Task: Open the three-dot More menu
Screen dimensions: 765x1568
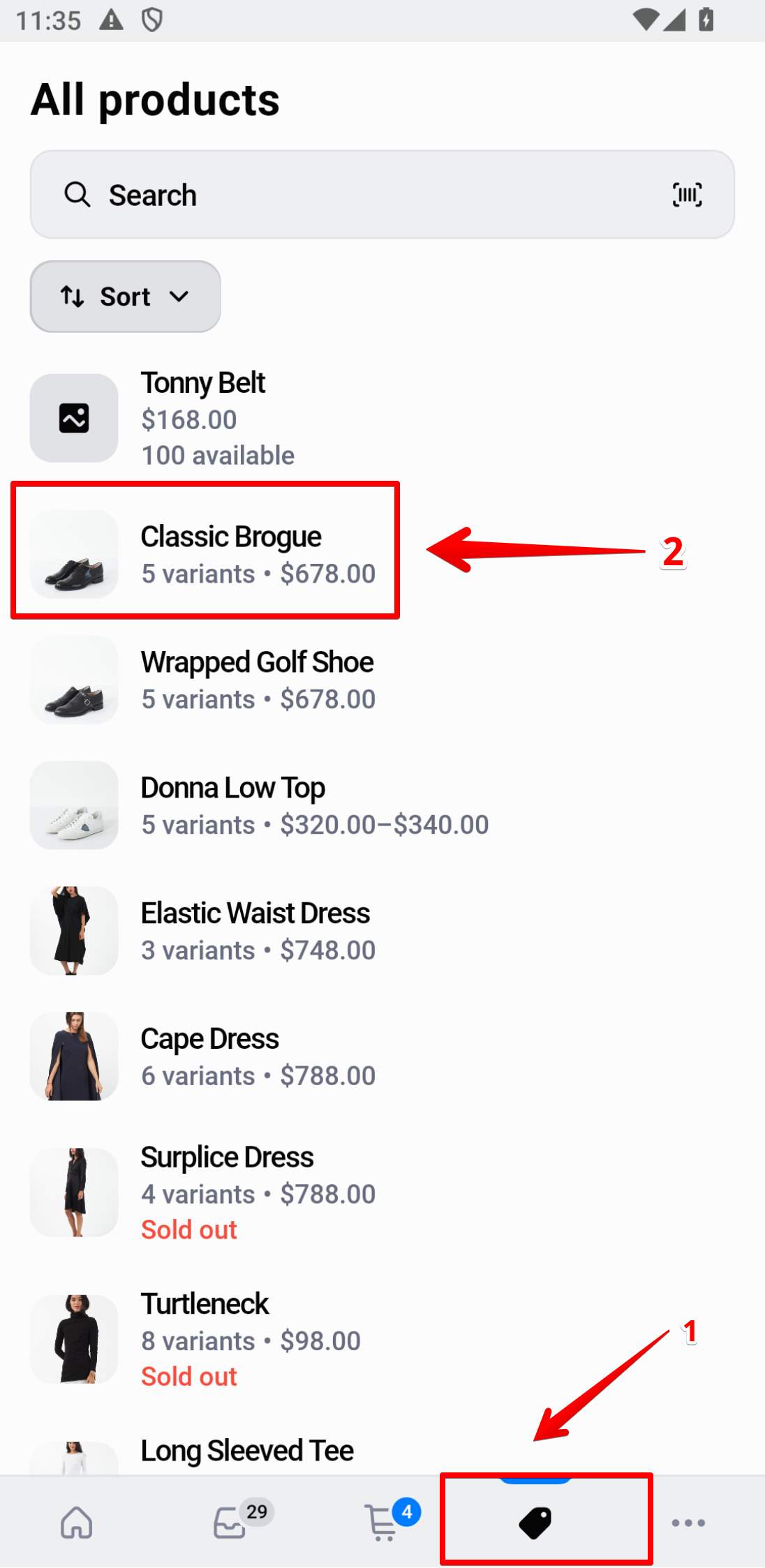Action: click(x=688, y=1523)
